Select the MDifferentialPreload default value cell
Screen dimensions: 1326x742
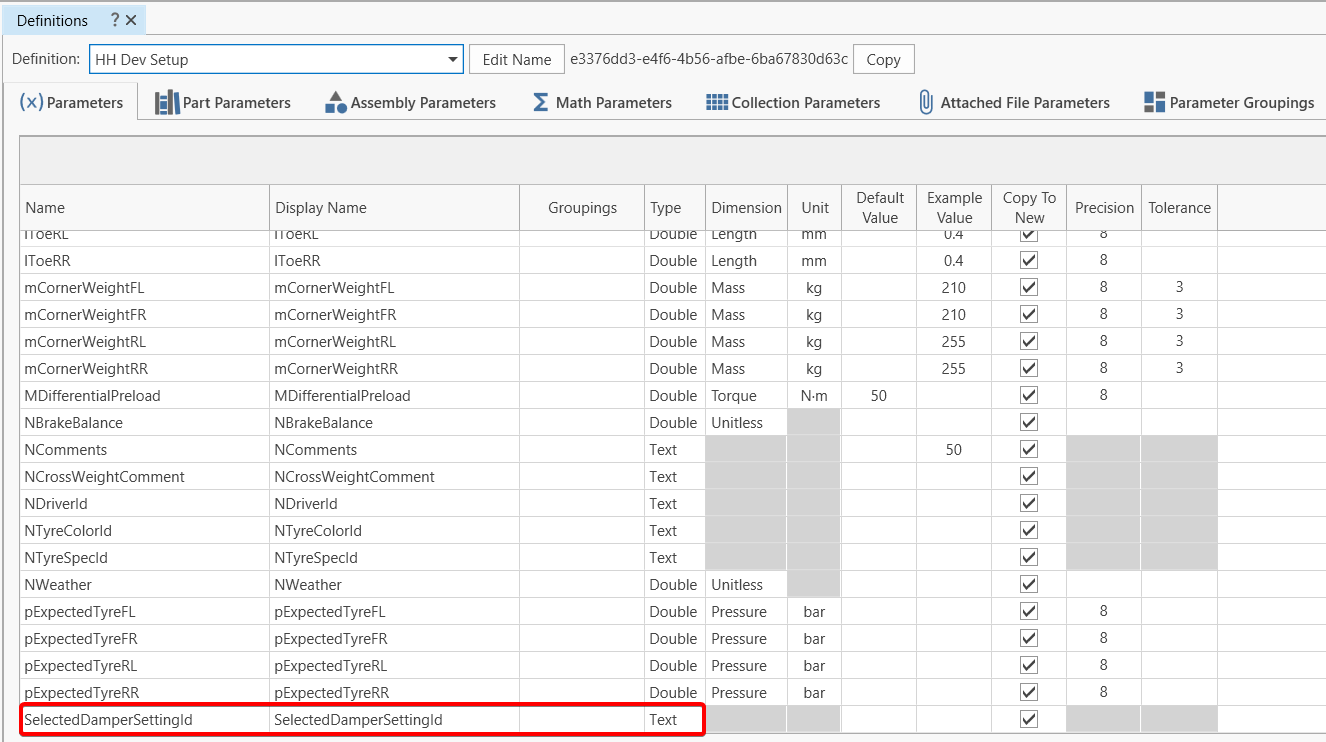click(878, 396)
